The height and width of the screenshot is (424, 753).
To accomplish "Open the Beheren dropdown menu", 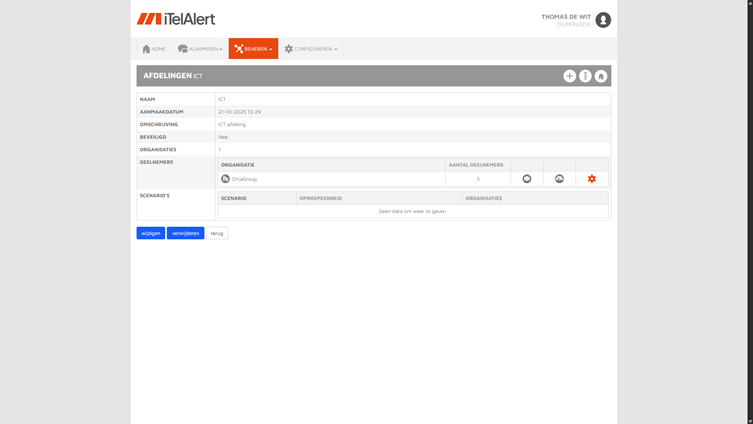I will click(x=253, y=48).
